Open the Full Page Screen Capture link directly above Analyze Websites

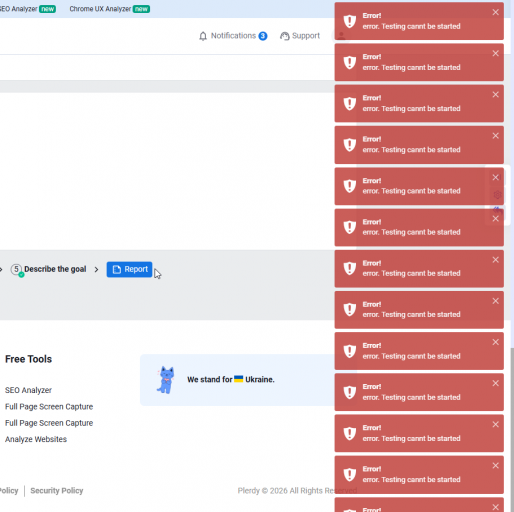click(49, 423)
